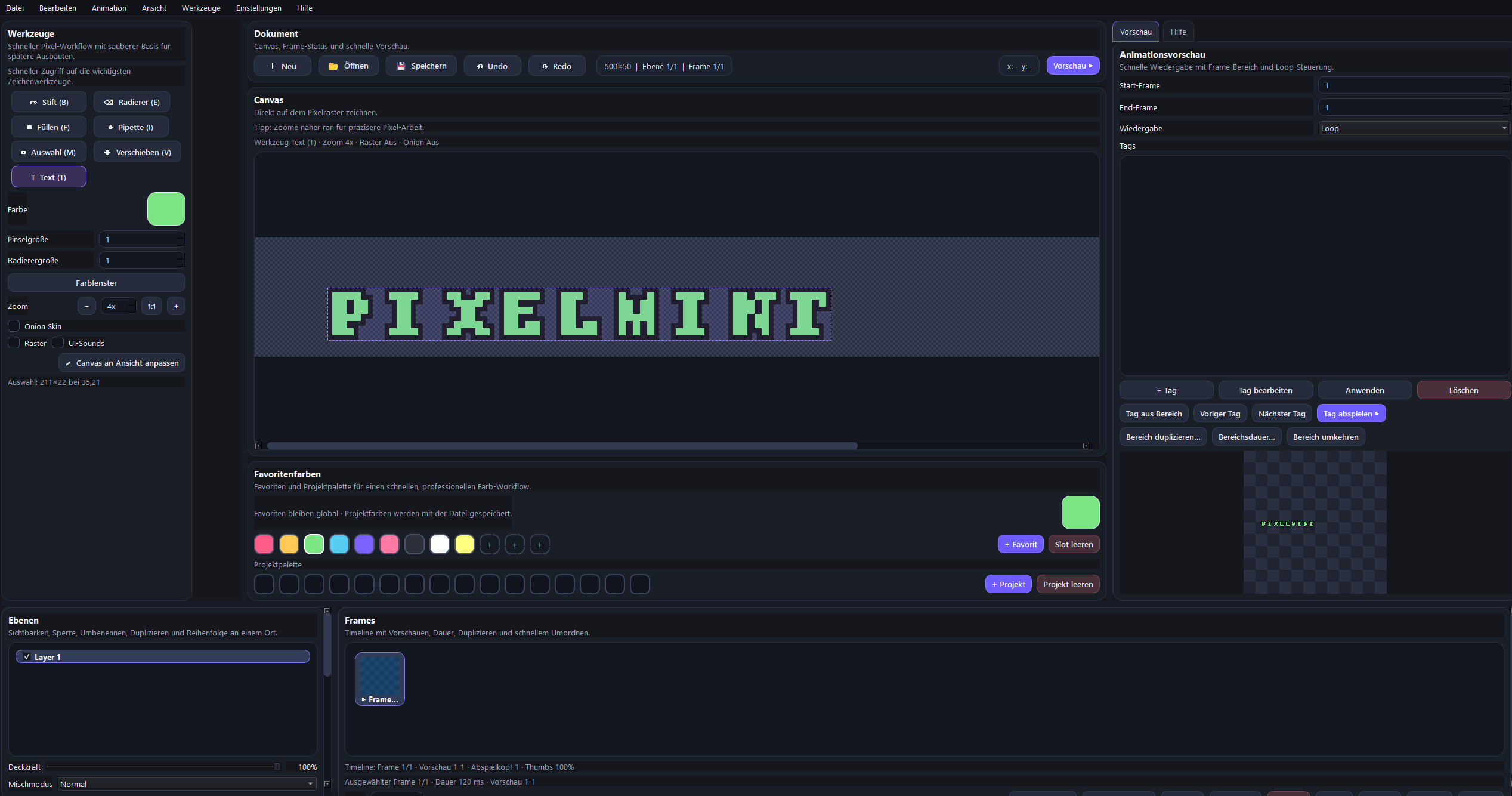Click the Farbfenster button
This screenshot has height=796, width=1512.
(96, 283)
